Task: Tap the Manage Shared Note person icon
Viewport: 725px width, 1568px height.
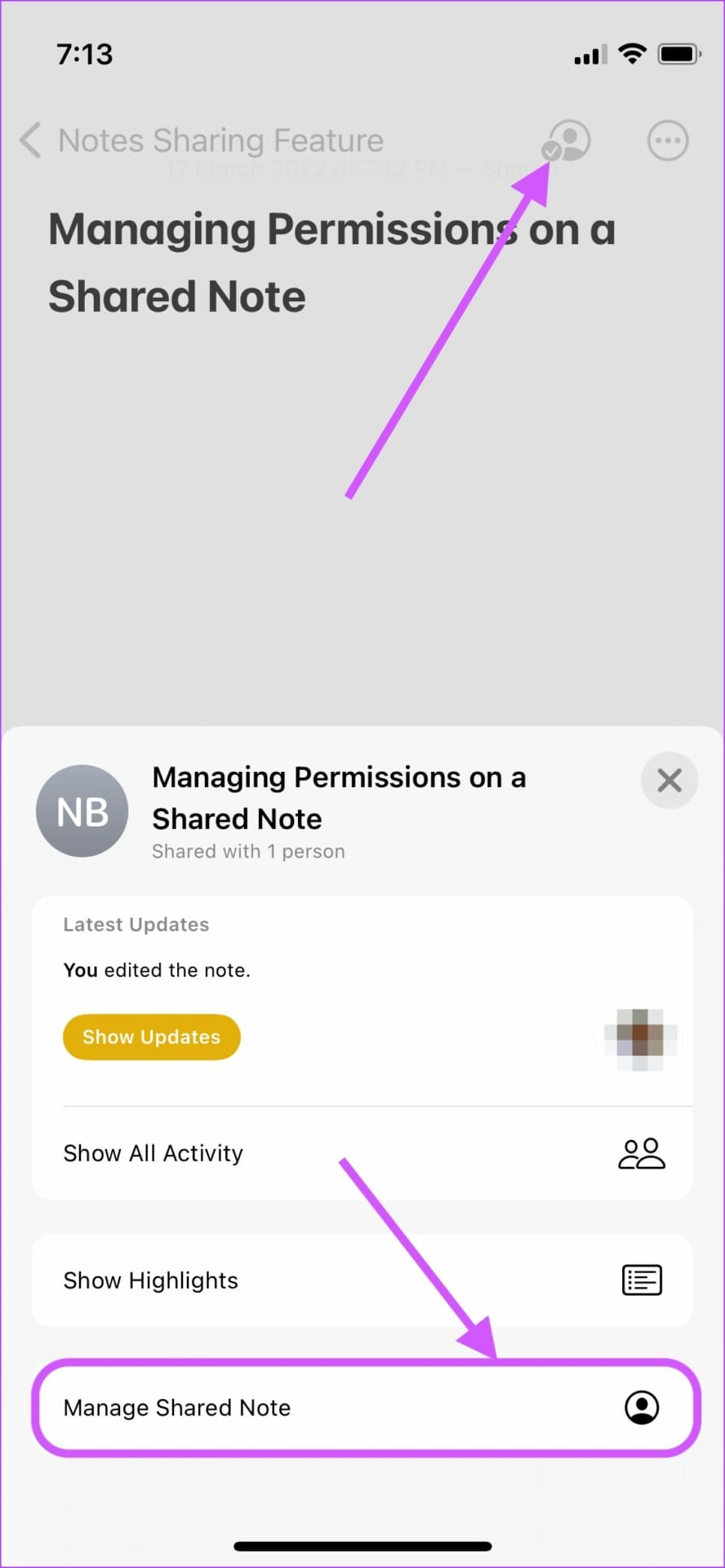Action: [642, 1407]
